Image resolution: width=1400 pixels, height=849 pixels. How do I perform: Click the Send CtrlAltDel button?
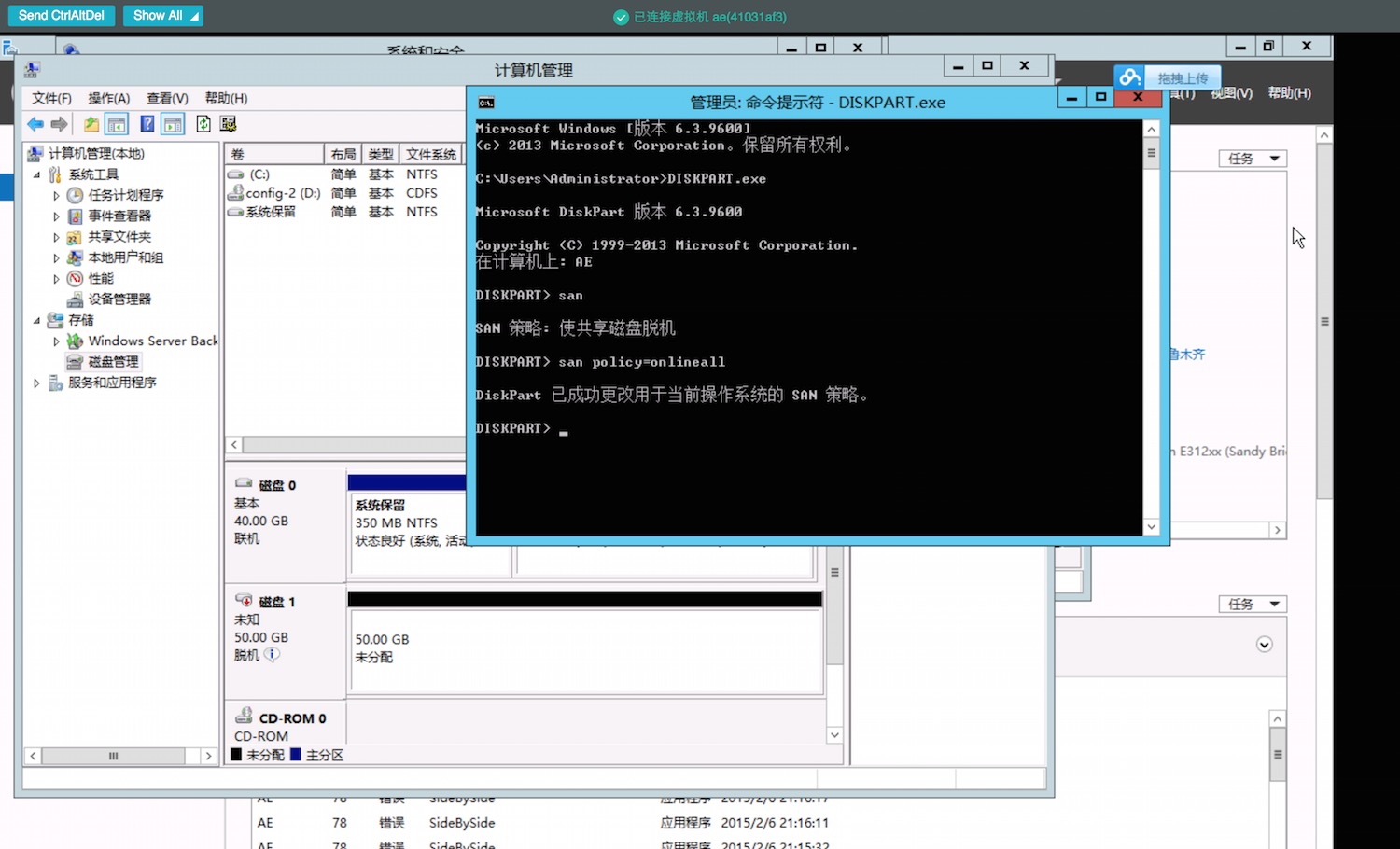tap(62, 15)
